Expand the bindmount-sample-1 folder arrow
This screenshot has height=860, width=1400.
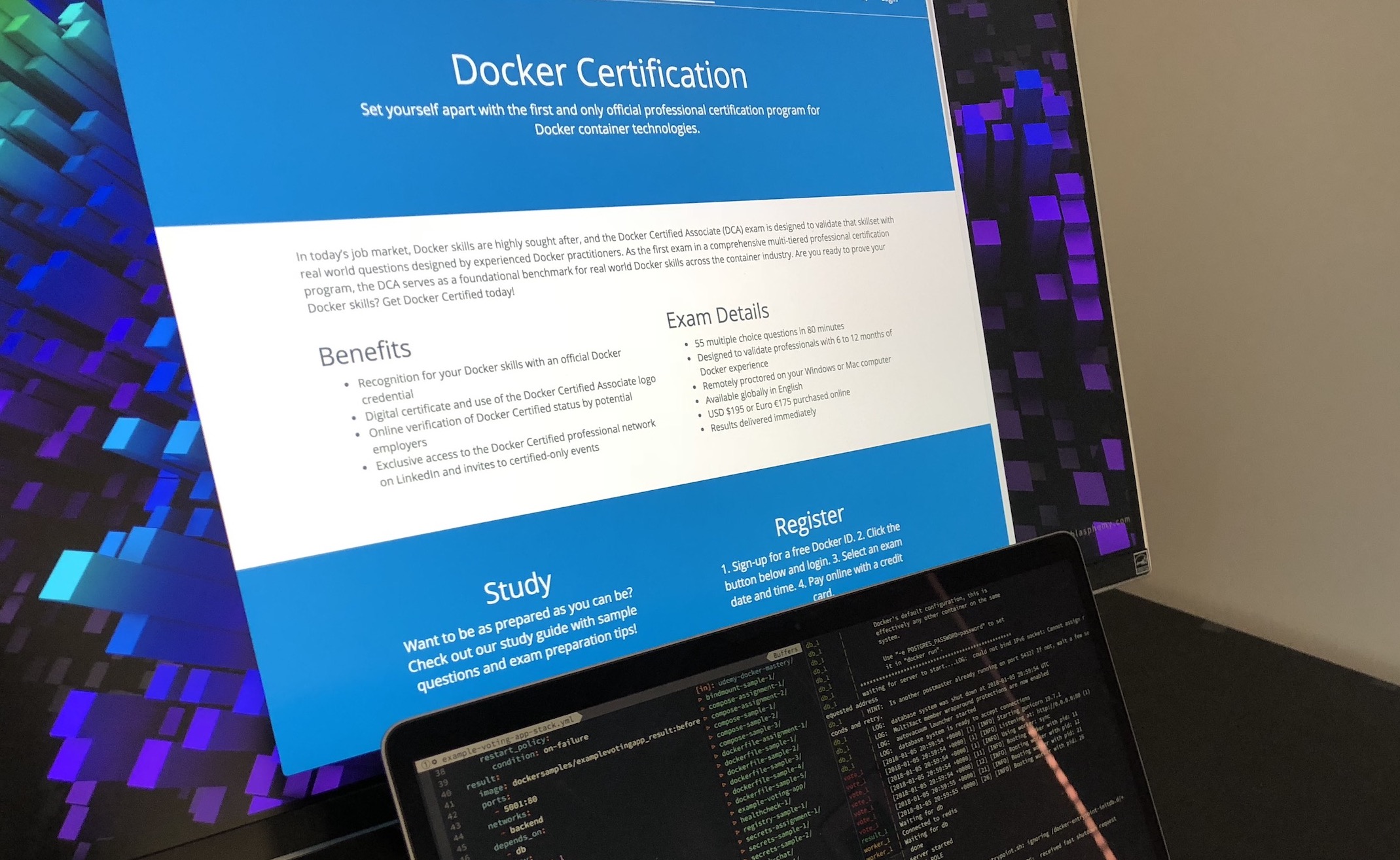point(700,700)
